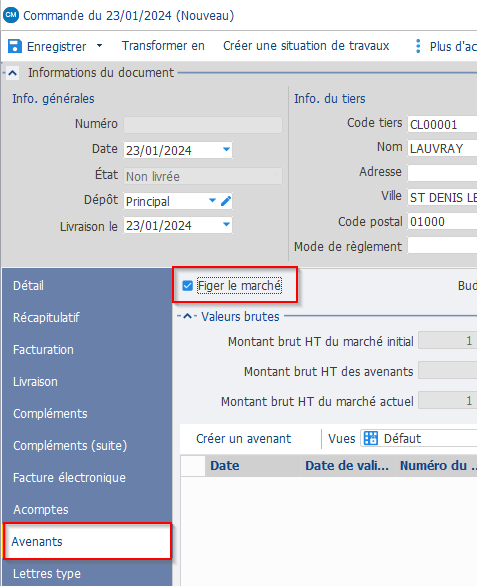Collapse Informations du document section chevron
This screenshot has width=477, height=586.
pyautogui.click(x=12, y=73)
